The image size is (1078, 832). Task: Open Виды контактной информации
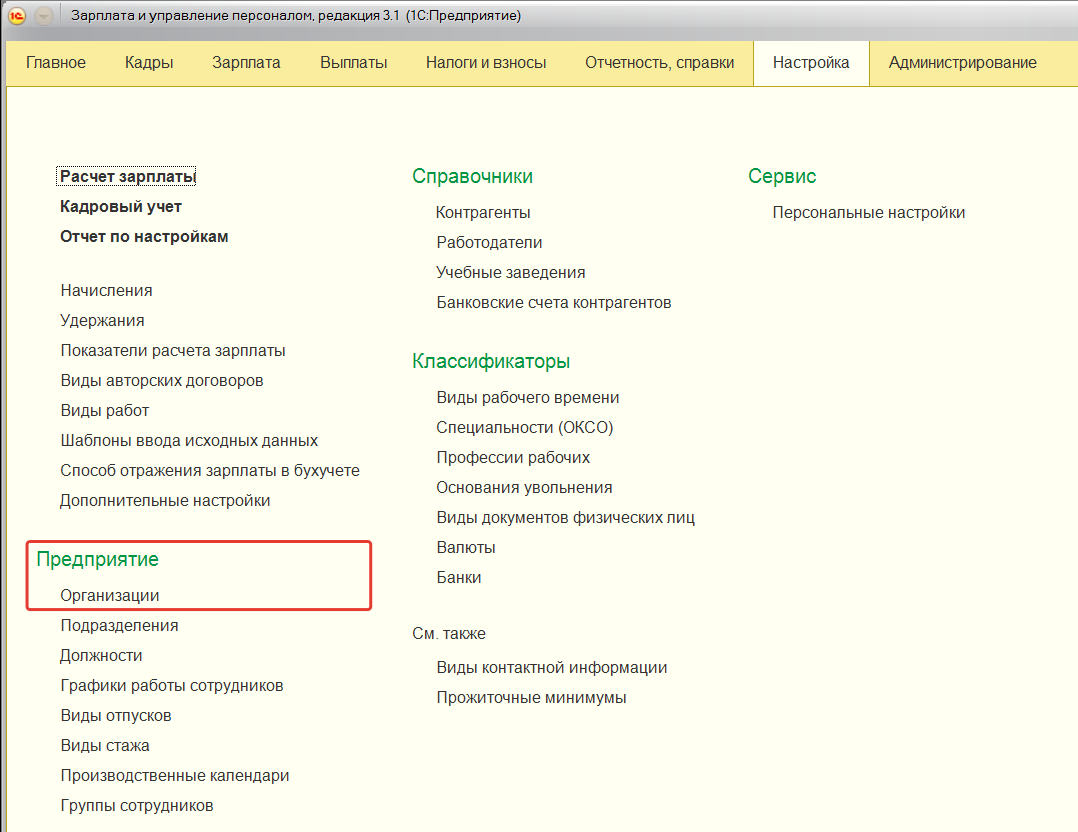click(x=552, y=668)
